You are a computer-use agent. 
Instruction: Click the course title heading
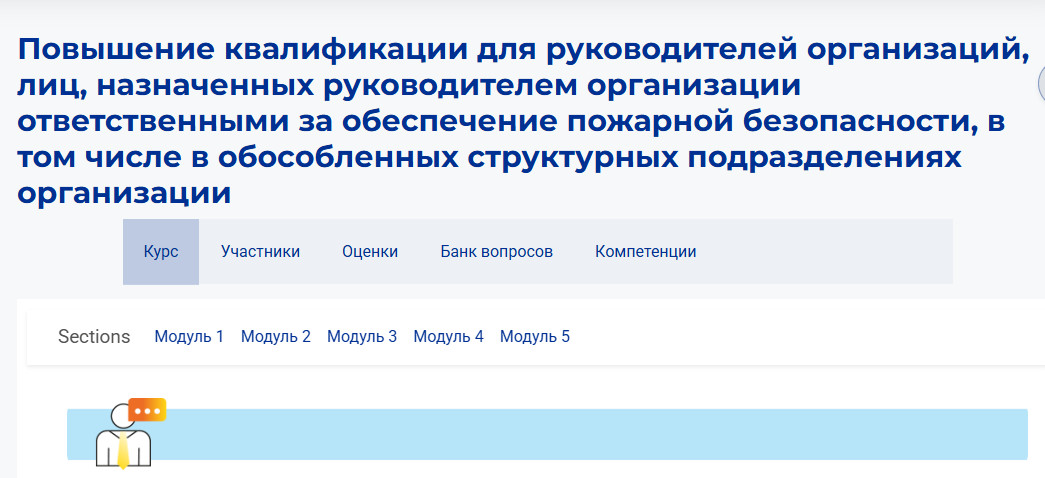pyautogui.click(x=524, y=122)
